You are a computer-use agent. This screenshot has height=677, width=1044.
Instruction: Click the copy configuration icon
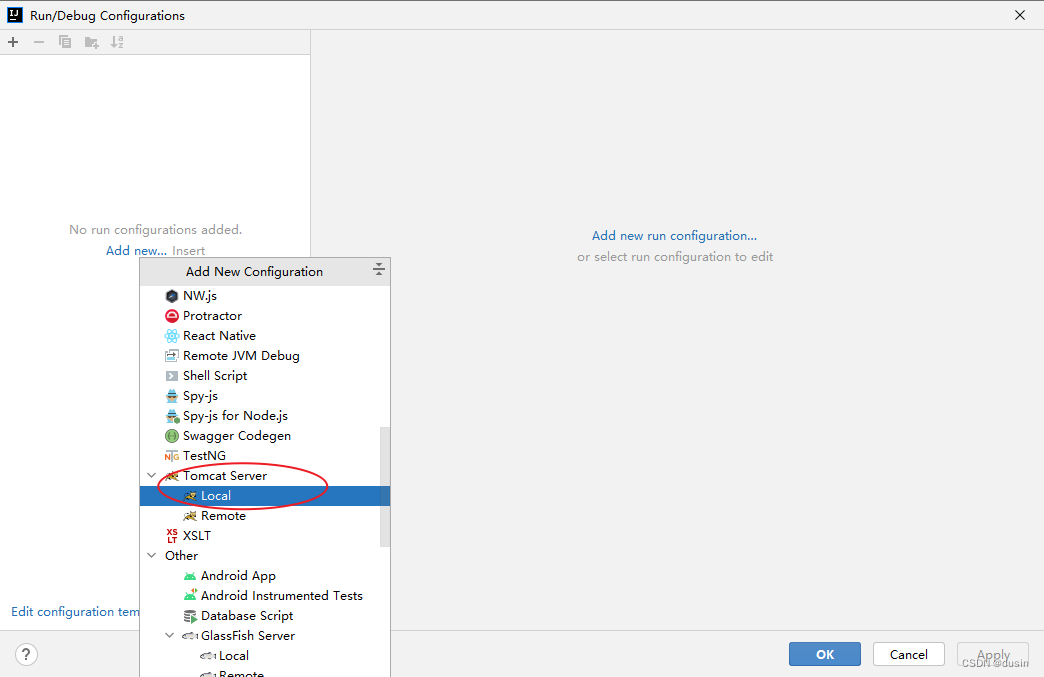(x=64, y=42)
